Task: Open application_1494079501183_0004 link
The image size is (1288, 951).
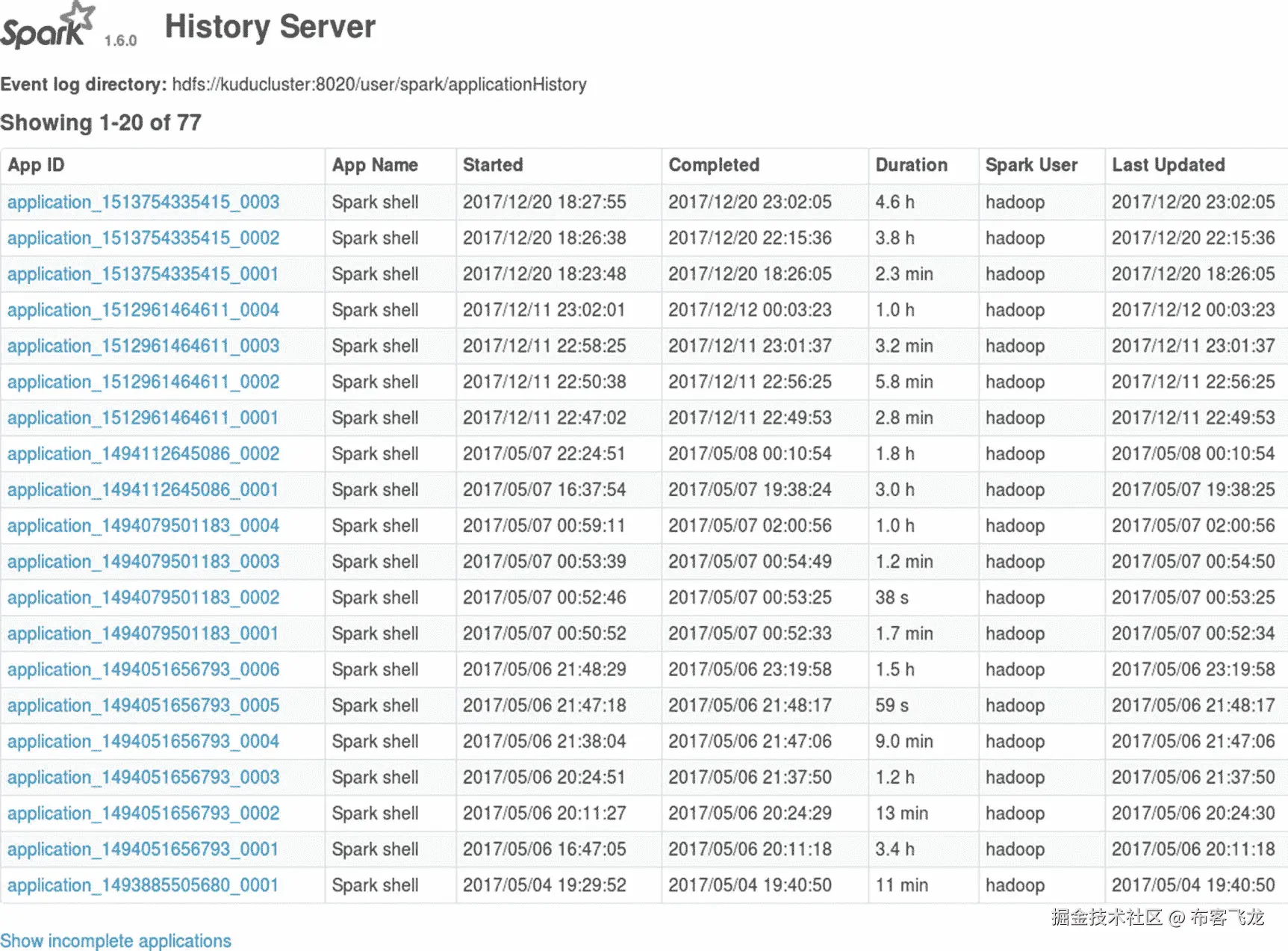Action: point(143,526)
